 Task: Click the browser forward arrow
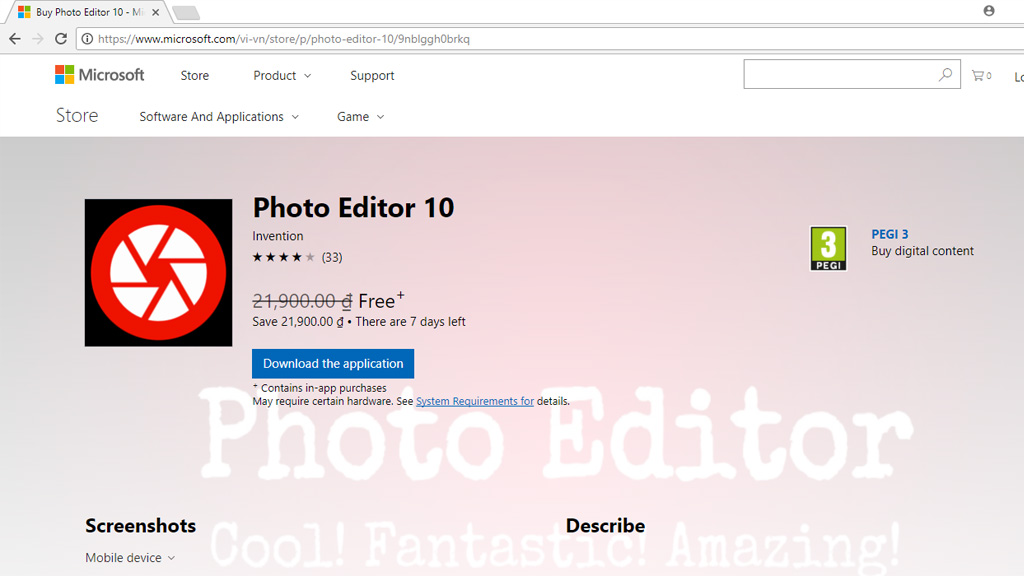[38, 39]
